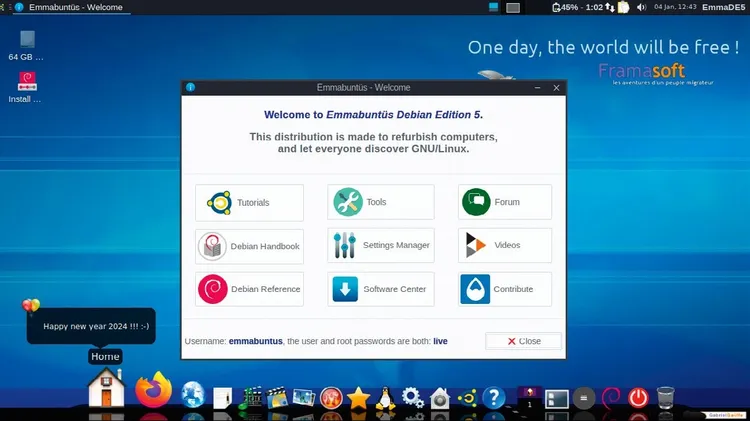750x421 pixels.
Task: Click the username text emmabuntus
Action: [x=255, y=341]
